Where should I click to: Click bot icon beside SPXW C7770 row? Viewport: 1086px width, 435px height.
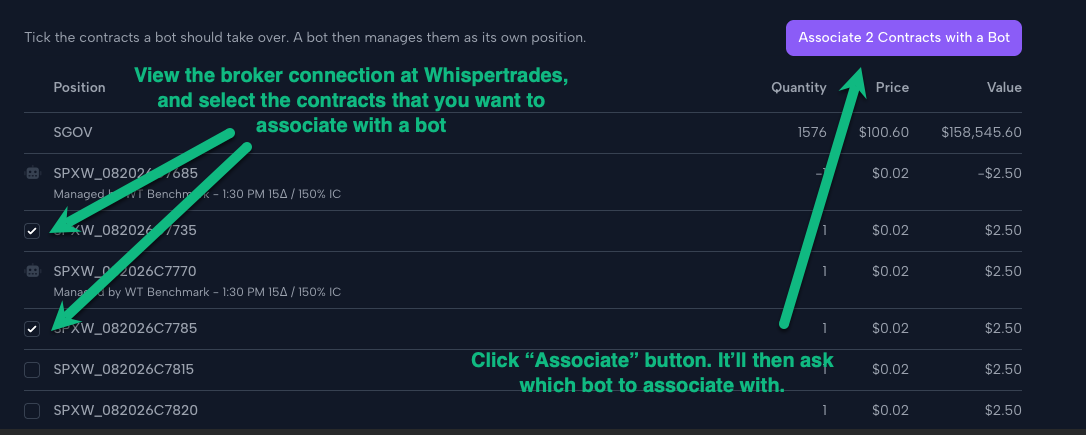pyautogui.click(x=33, y=272)
